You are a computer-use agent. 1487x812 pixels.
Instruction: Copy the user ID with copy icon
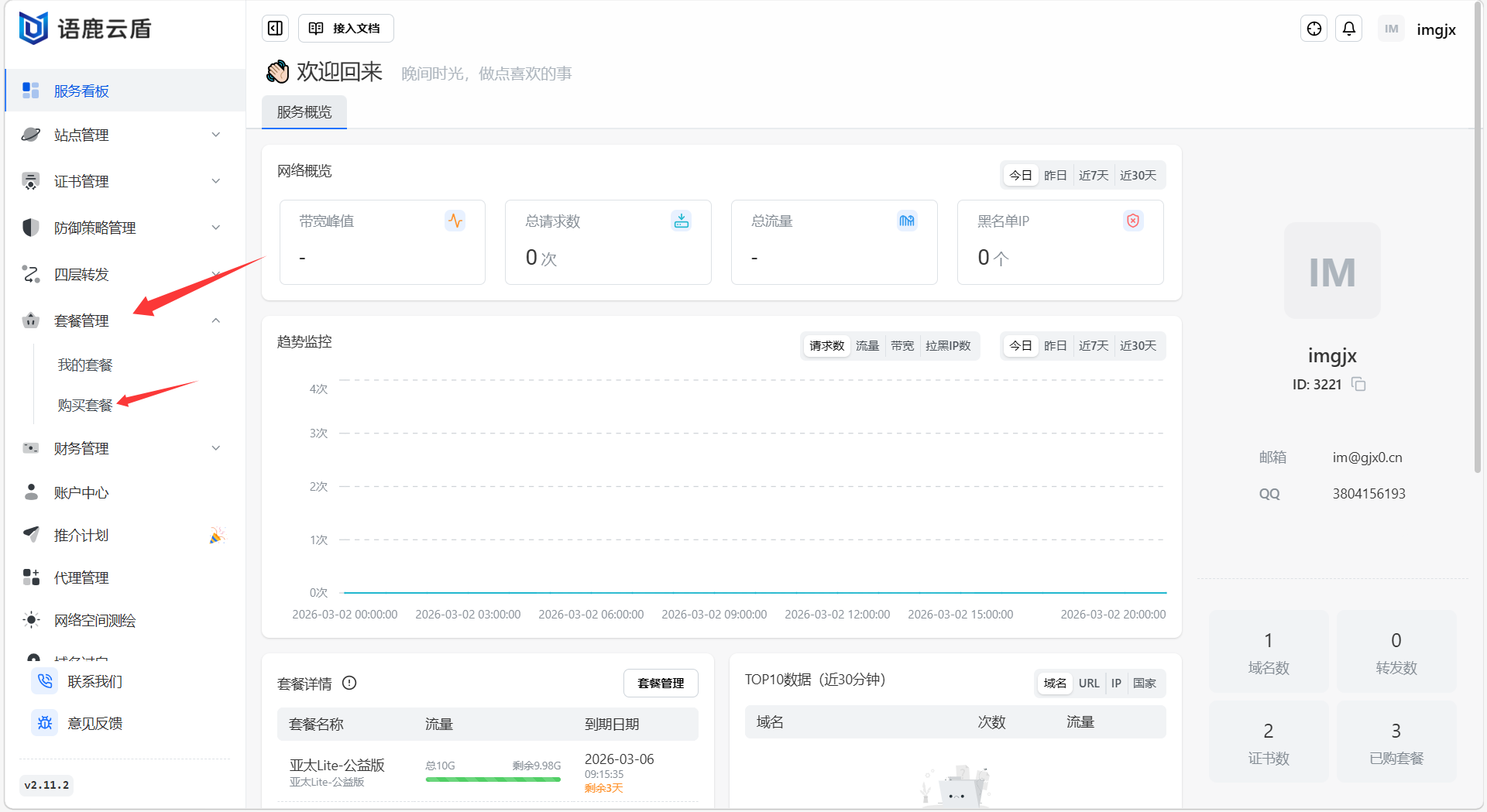1358,384
